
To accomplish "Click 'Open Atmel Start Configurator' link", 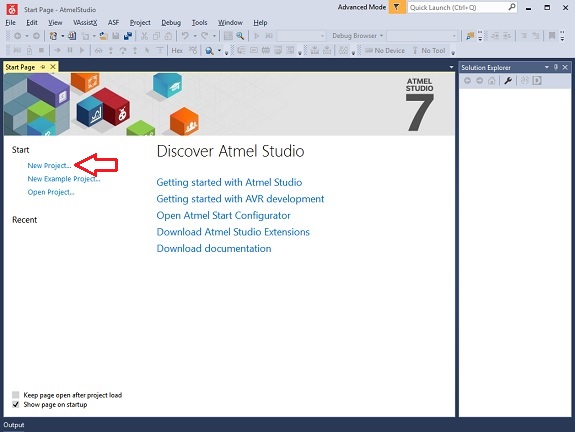I will (x=223, y=215).
